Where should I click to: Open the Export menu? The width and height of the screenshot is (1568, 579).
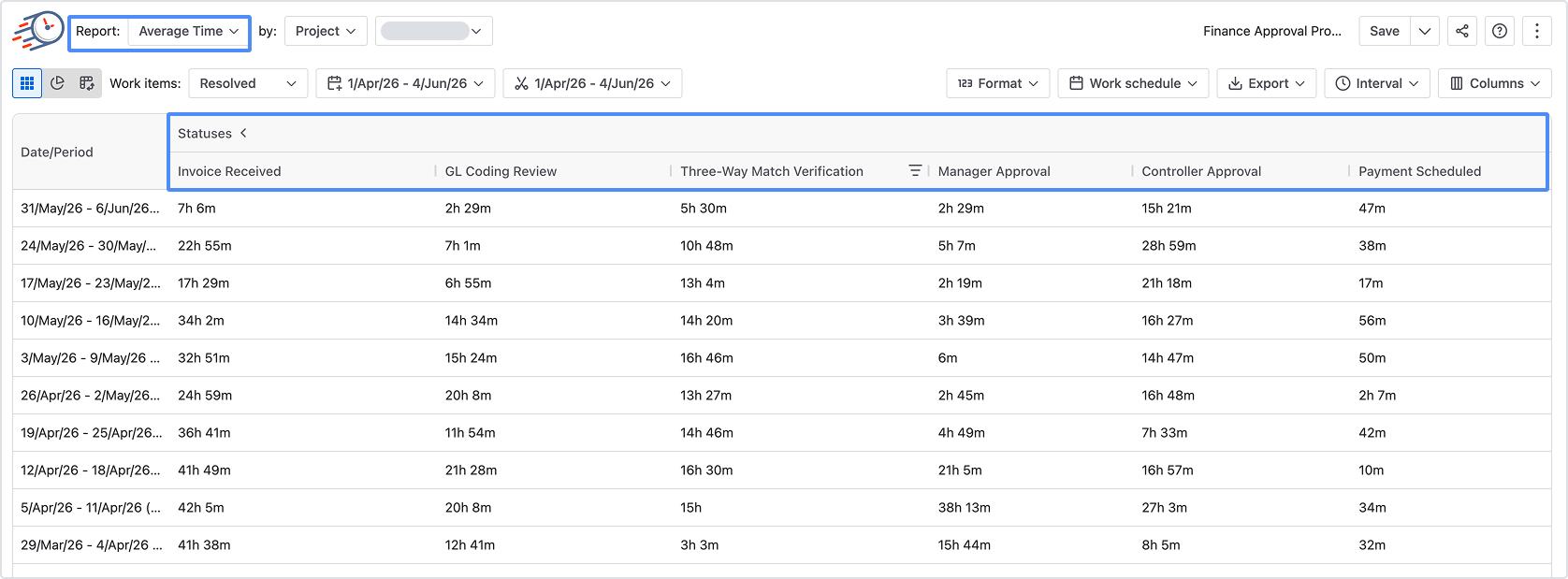coord(1267,83)
